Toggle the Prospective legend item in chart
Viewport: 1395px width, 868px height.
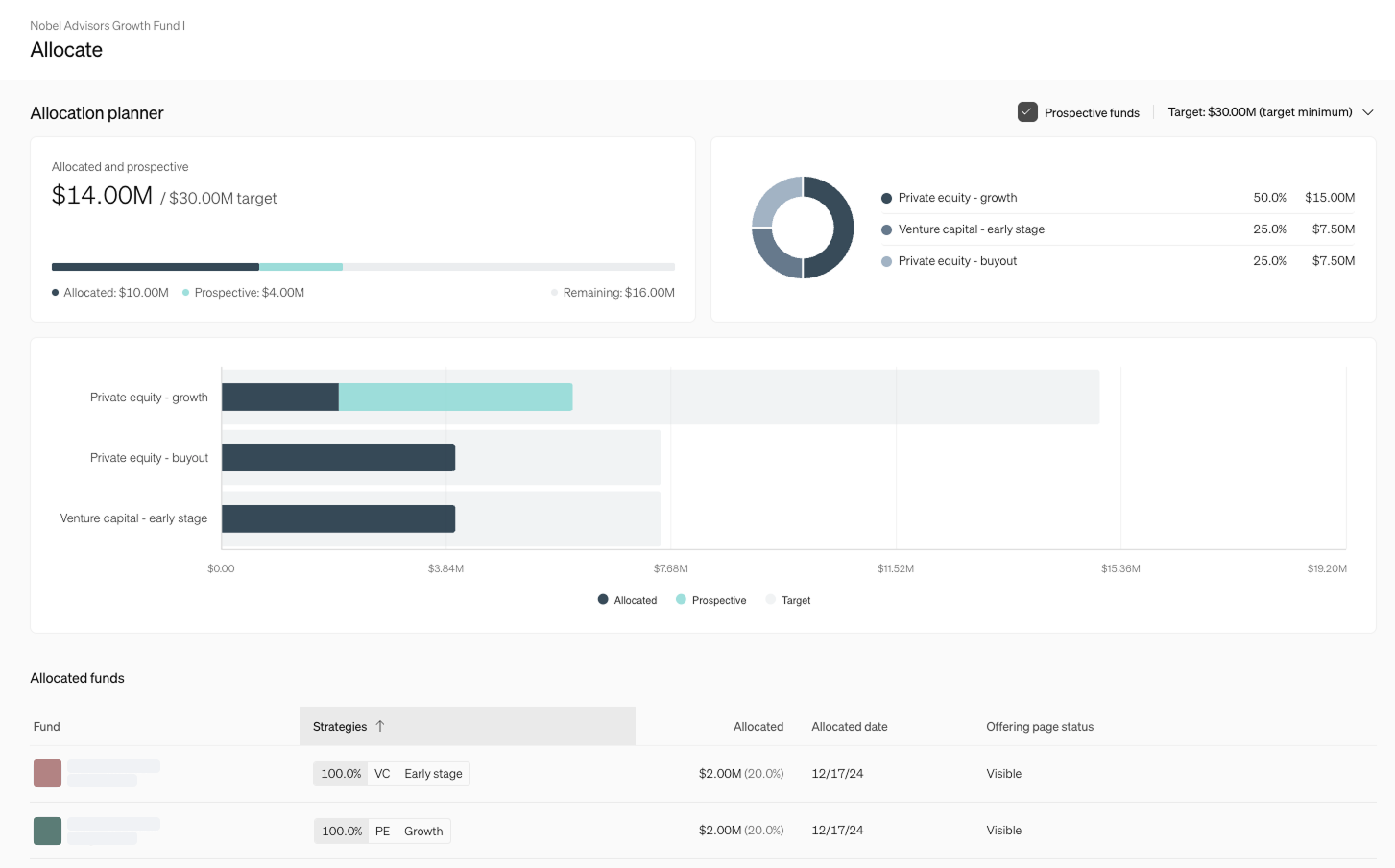pyautogui.click(x=710, y=600)
